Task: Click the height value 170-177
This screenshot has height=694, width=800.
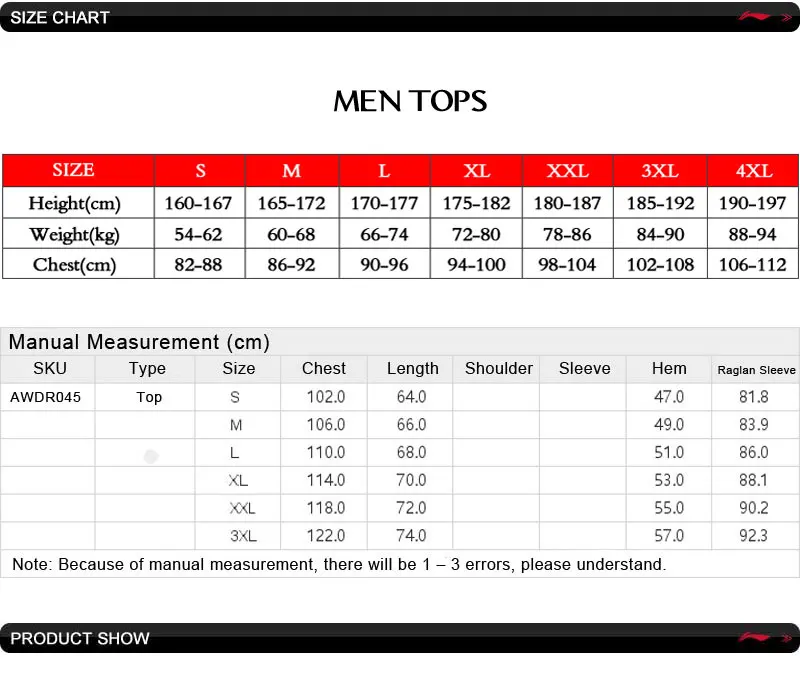Action: point(384,203)
